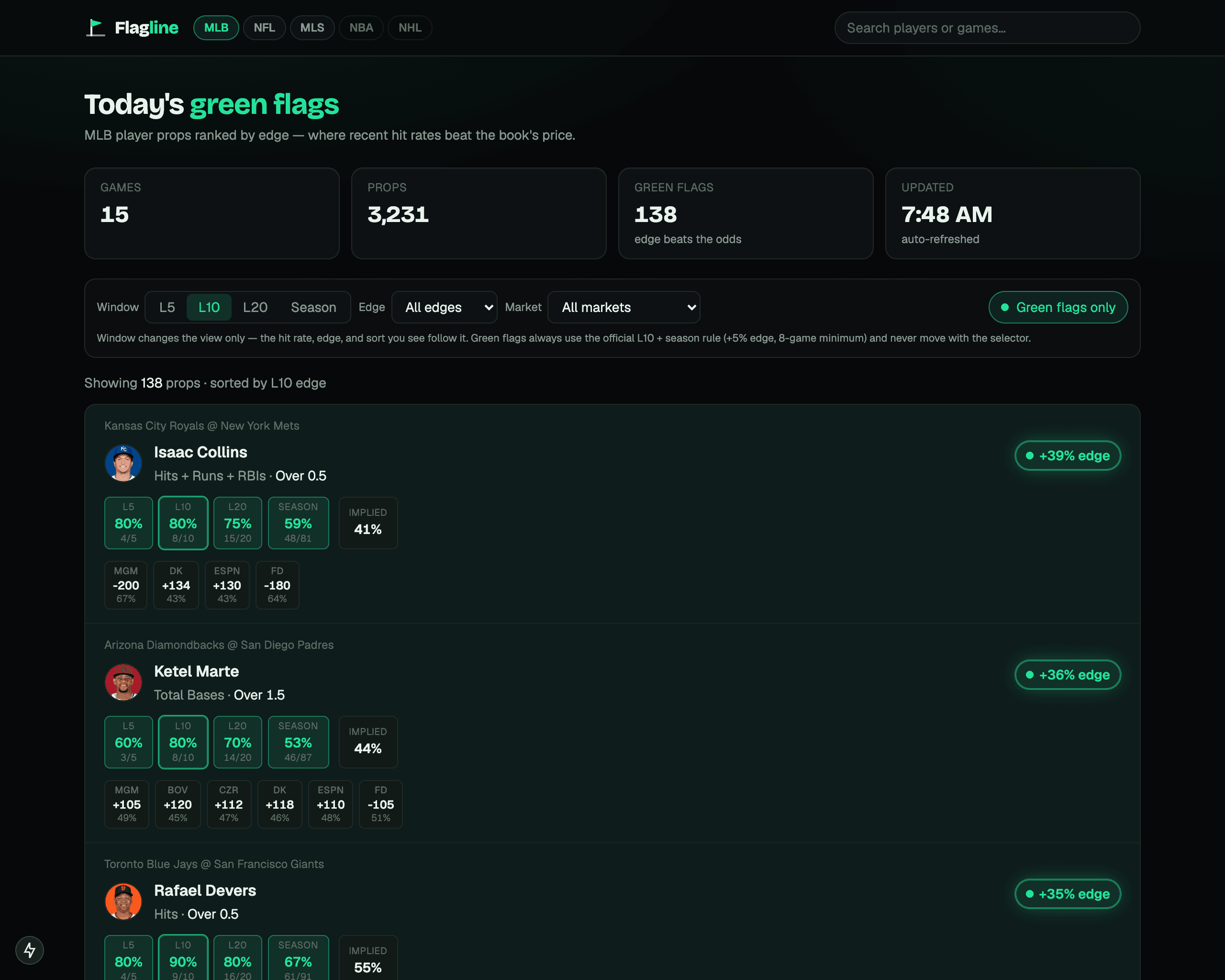Click the Games 15 stat card
The width and height of the screenshot is (1225, 980).
pos(212,213)
